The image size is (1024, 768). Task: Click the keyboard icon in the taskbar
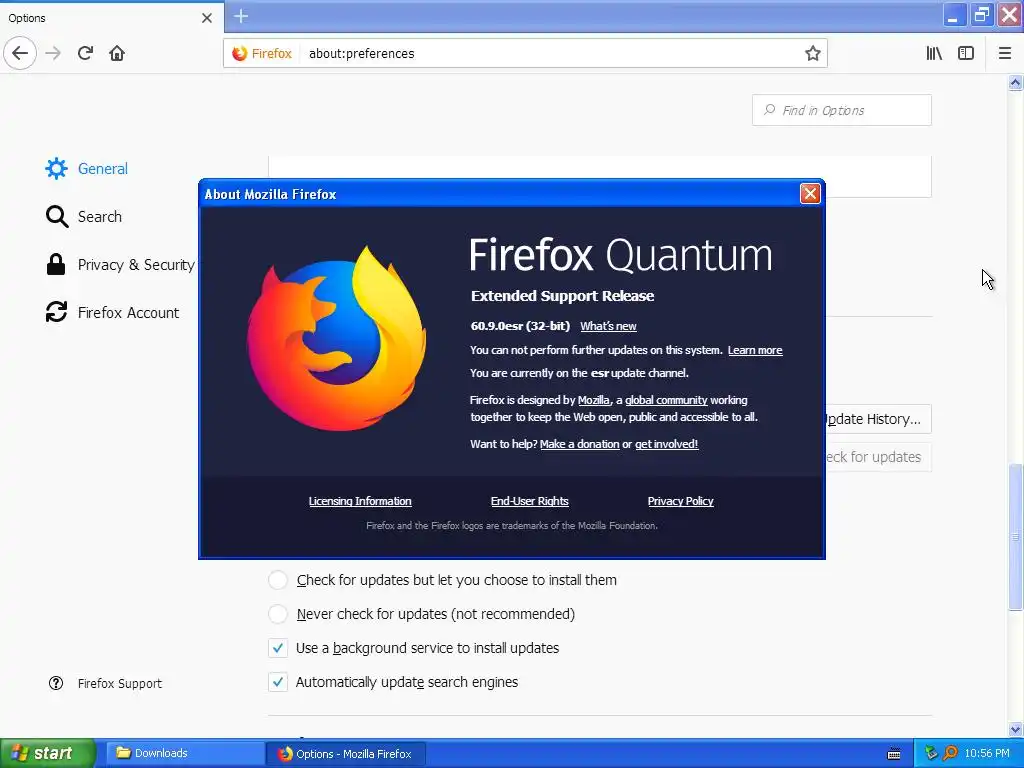point(894,754)
